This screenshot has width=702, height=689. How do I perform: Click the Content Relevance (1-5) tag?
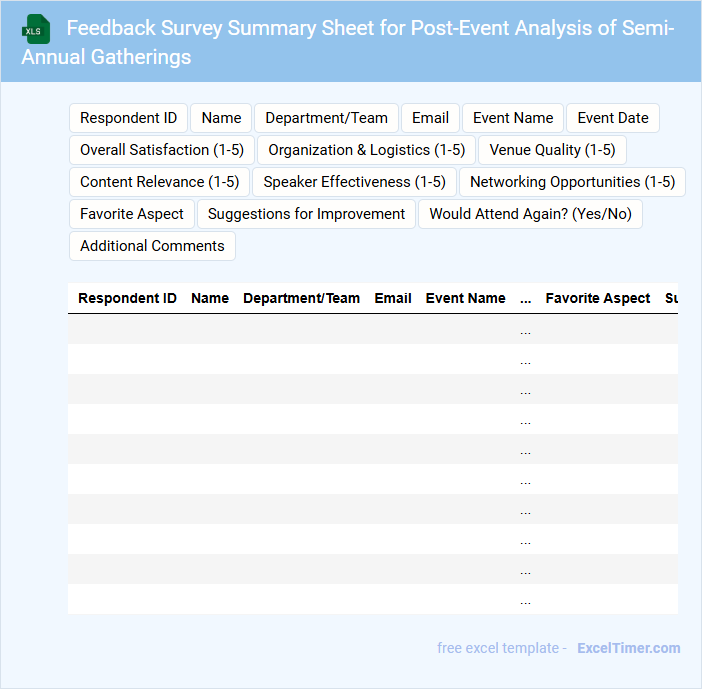click(159, 182)
